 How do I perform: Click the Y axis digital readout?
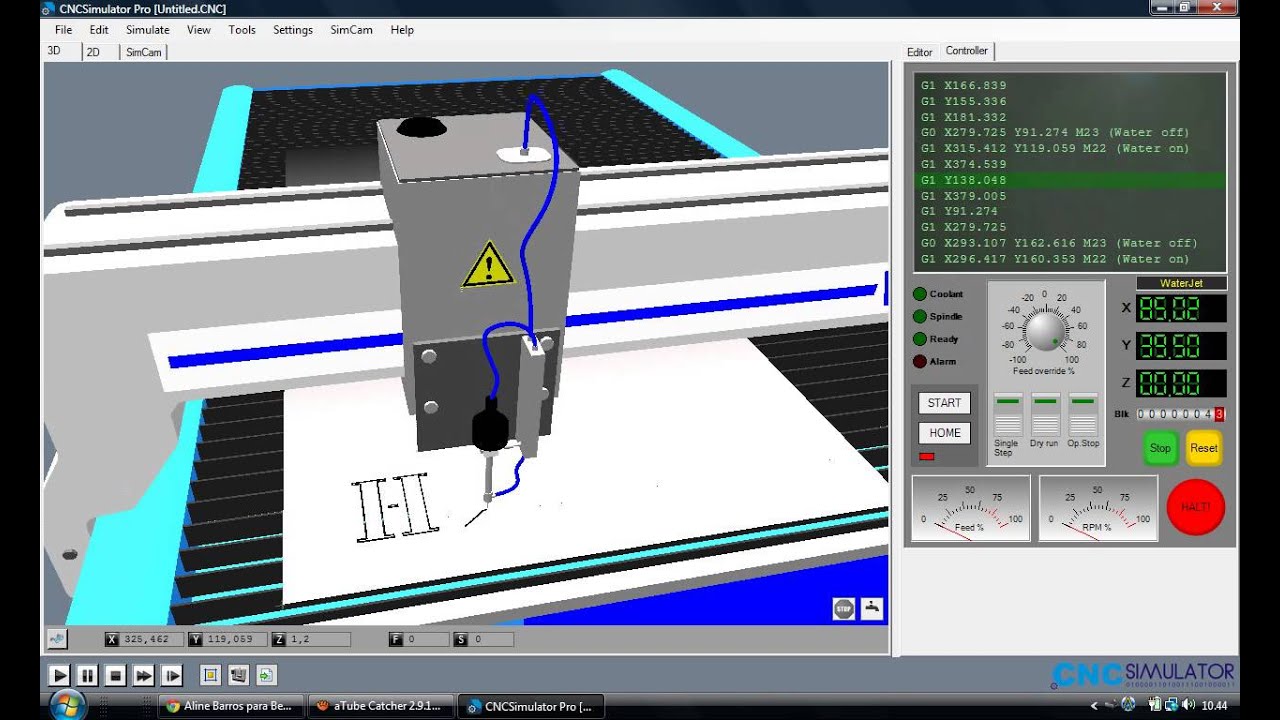pyautogui.click(x=1181, y=345)
